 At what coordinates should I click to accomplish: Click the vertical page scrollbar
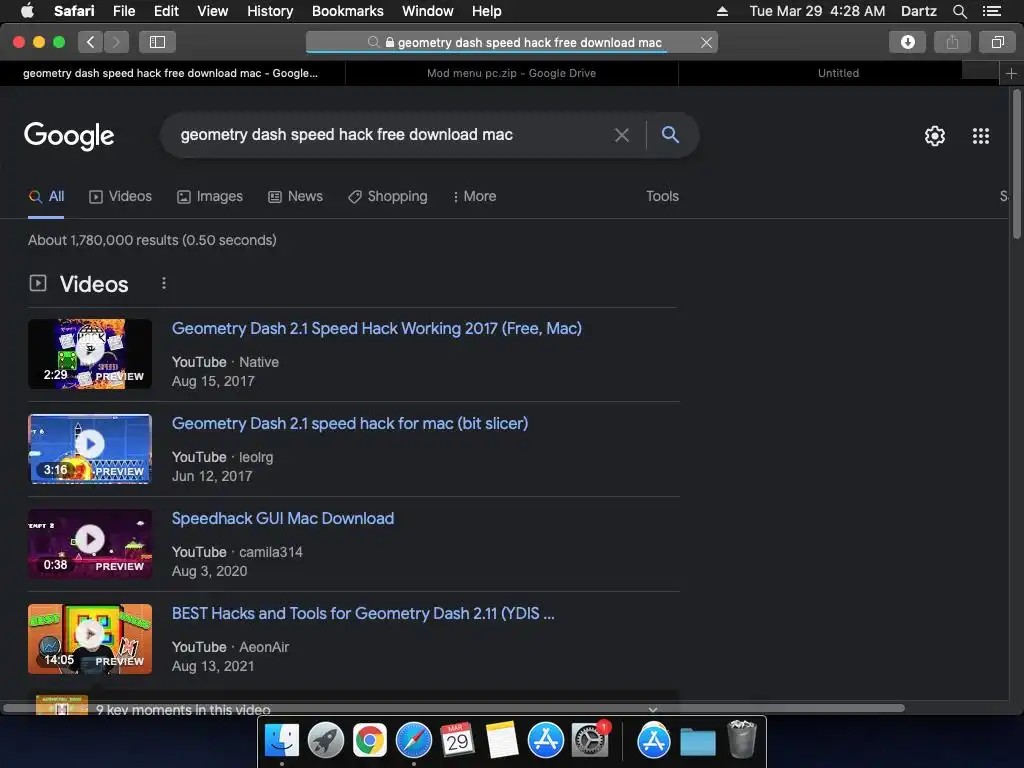(x=1016, y=163)
